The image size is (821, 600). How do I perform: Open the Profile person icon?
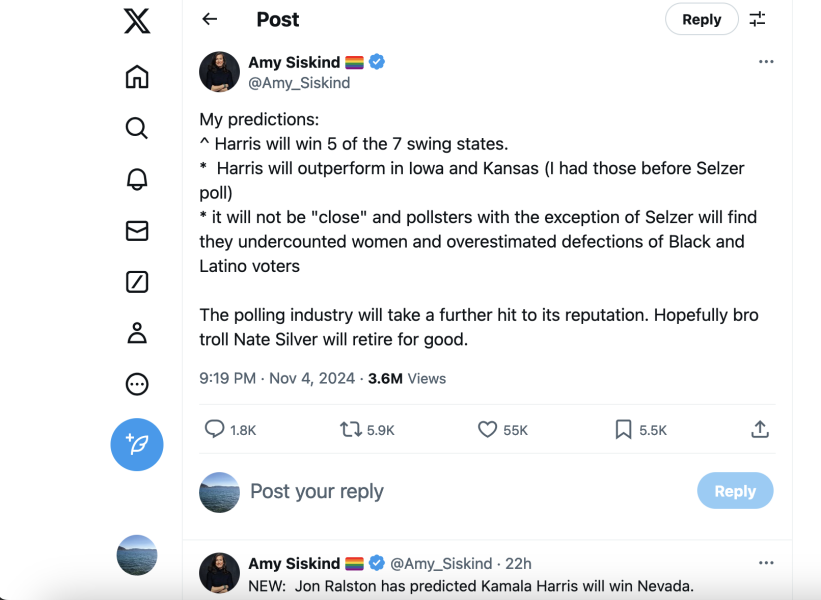(x=137, y=333)
